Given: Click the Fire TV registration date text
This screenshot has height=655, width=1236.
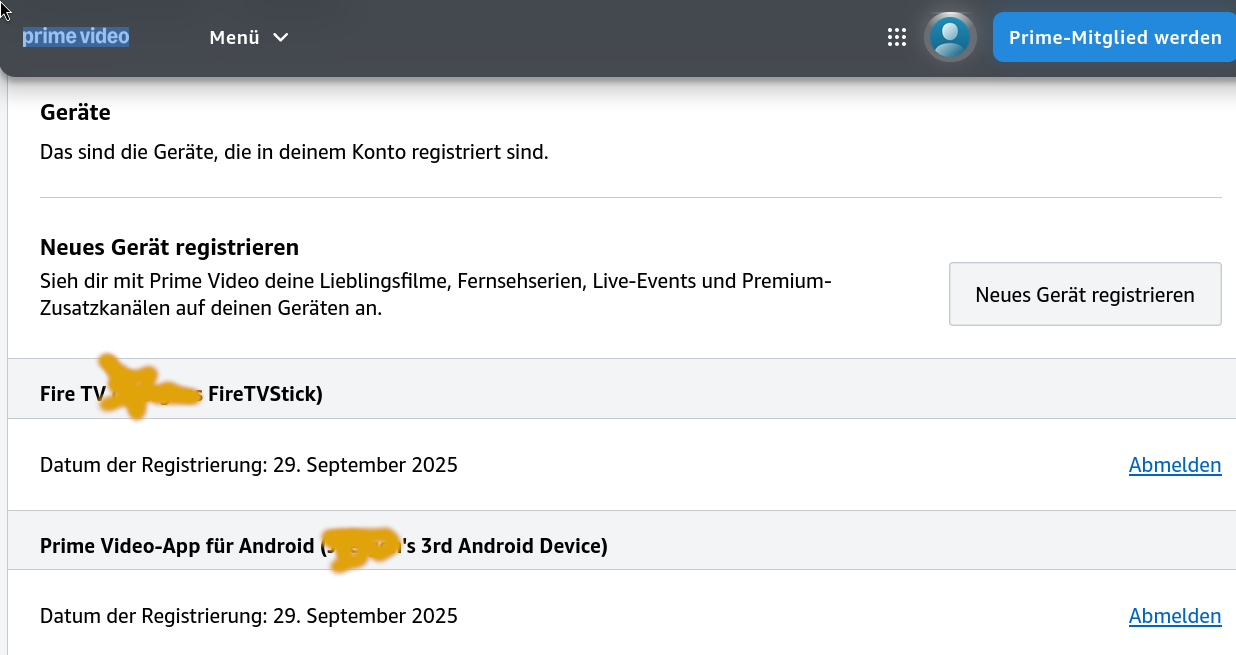Looking at the screenshot, I should point(248,465).
